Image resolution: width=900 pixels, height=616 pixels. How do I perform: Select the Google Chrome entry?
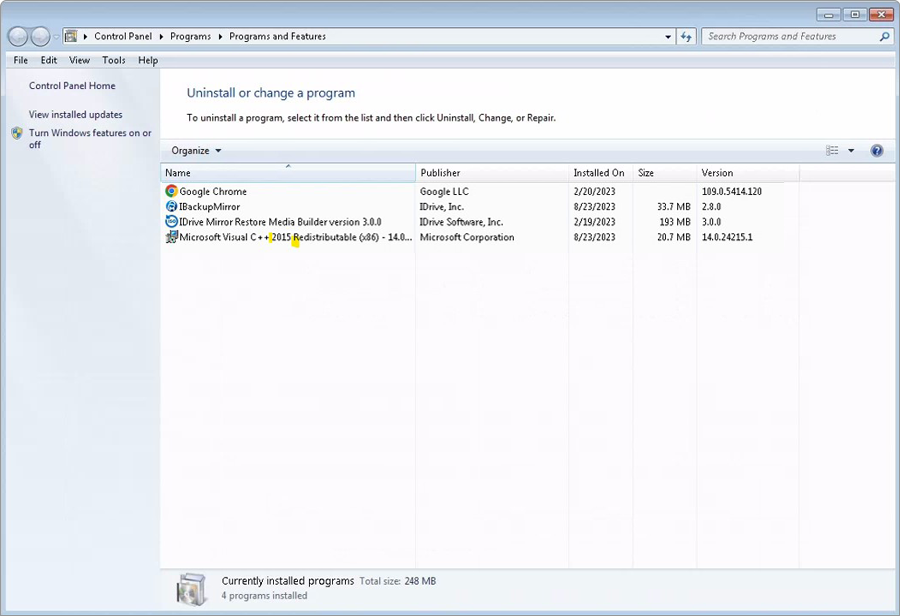tap(213, 191)
